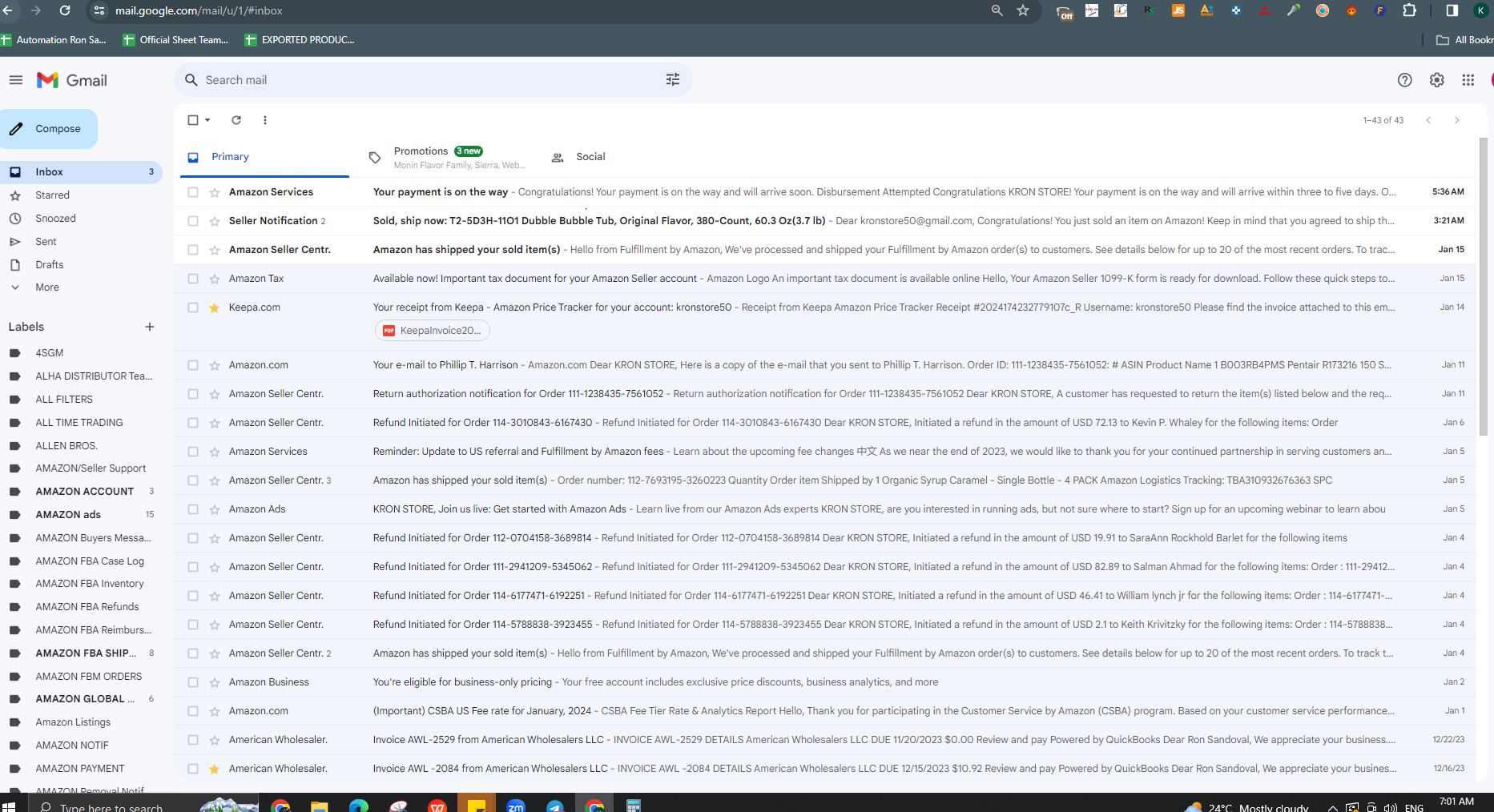Viewport: 1494px width, 812px height.
Task: Open the 4SGM label
Action: (49, 353)
